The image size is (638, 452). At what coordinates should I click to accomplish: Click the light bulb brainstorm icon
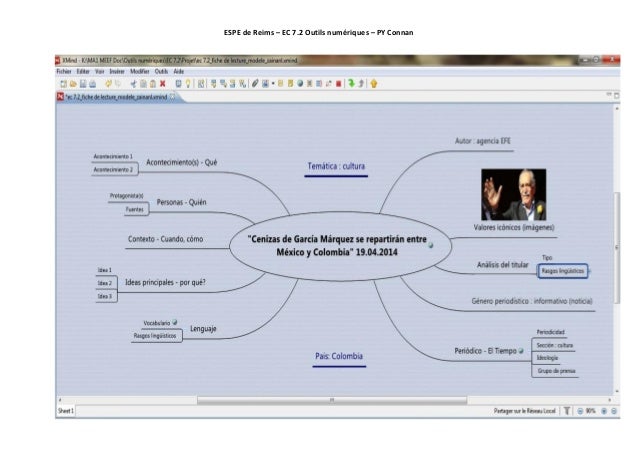(x=188, y=84)
